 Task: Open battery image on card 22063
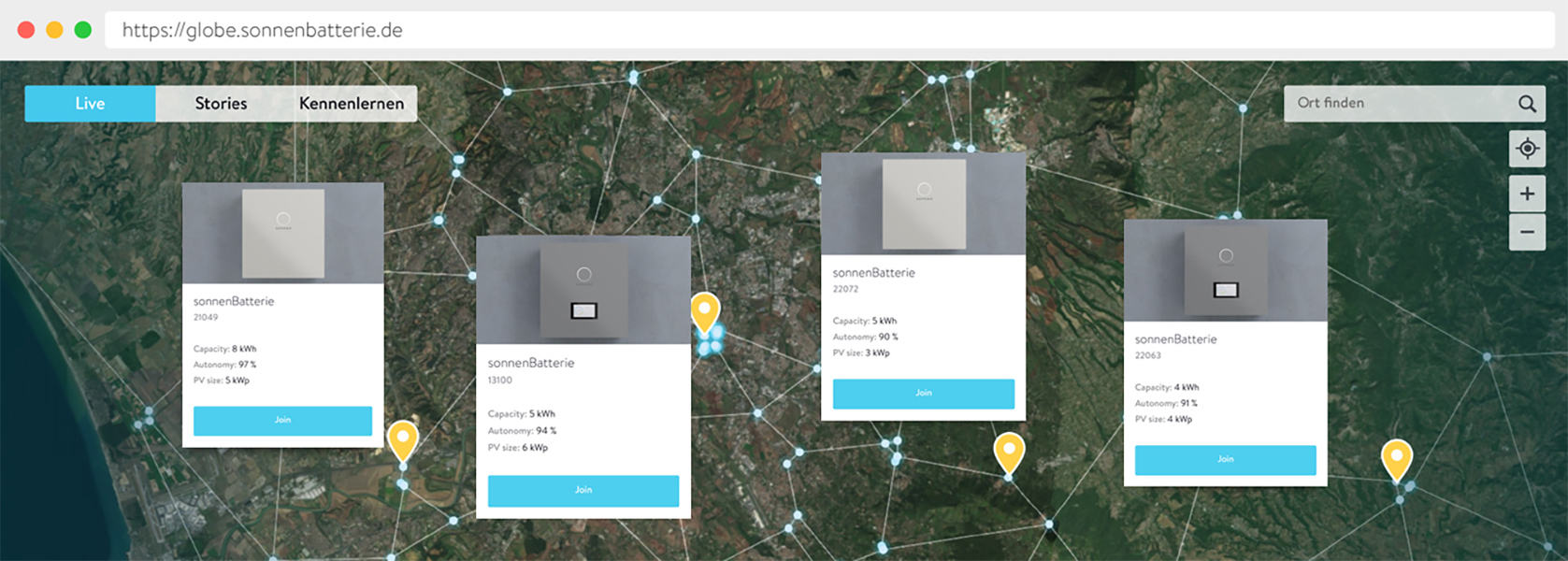coord(1225,272)
